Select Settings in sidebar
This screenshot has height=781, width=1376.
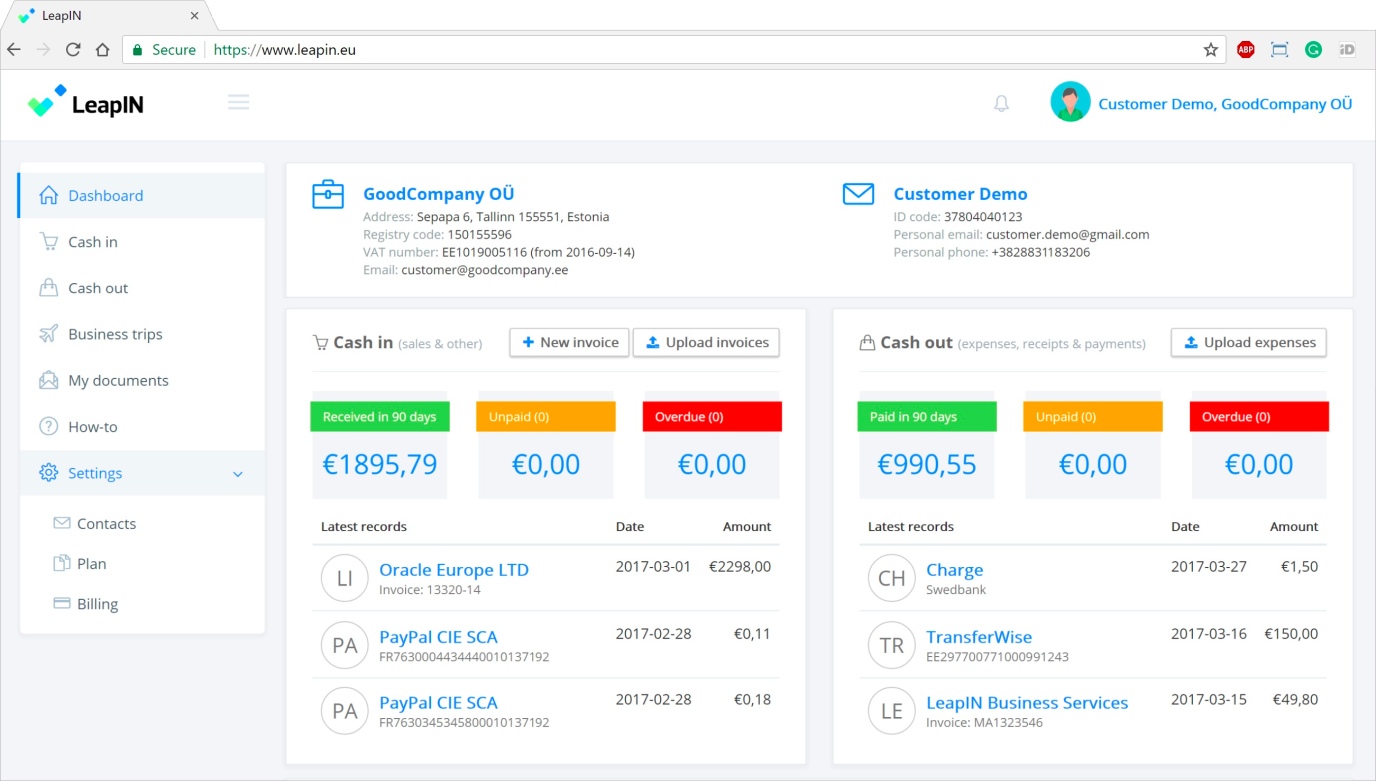tap(142, 473)
